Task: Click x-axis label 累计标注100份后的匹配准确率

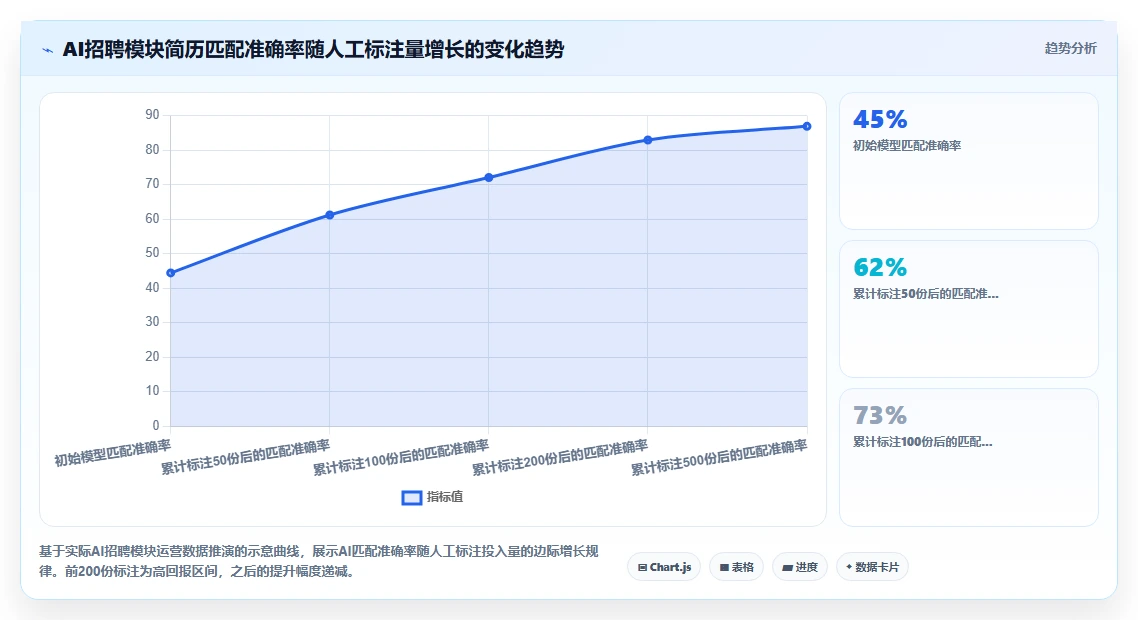Action: click(x=401, y=457)
